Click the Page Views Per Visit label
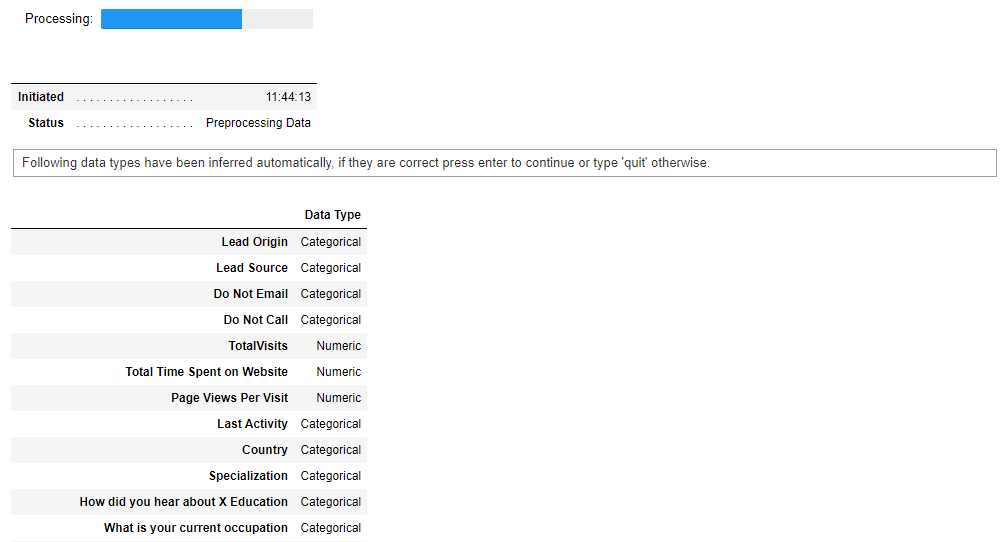The height and width of the screenshot is (542, 1004). [x=229, y=398]
